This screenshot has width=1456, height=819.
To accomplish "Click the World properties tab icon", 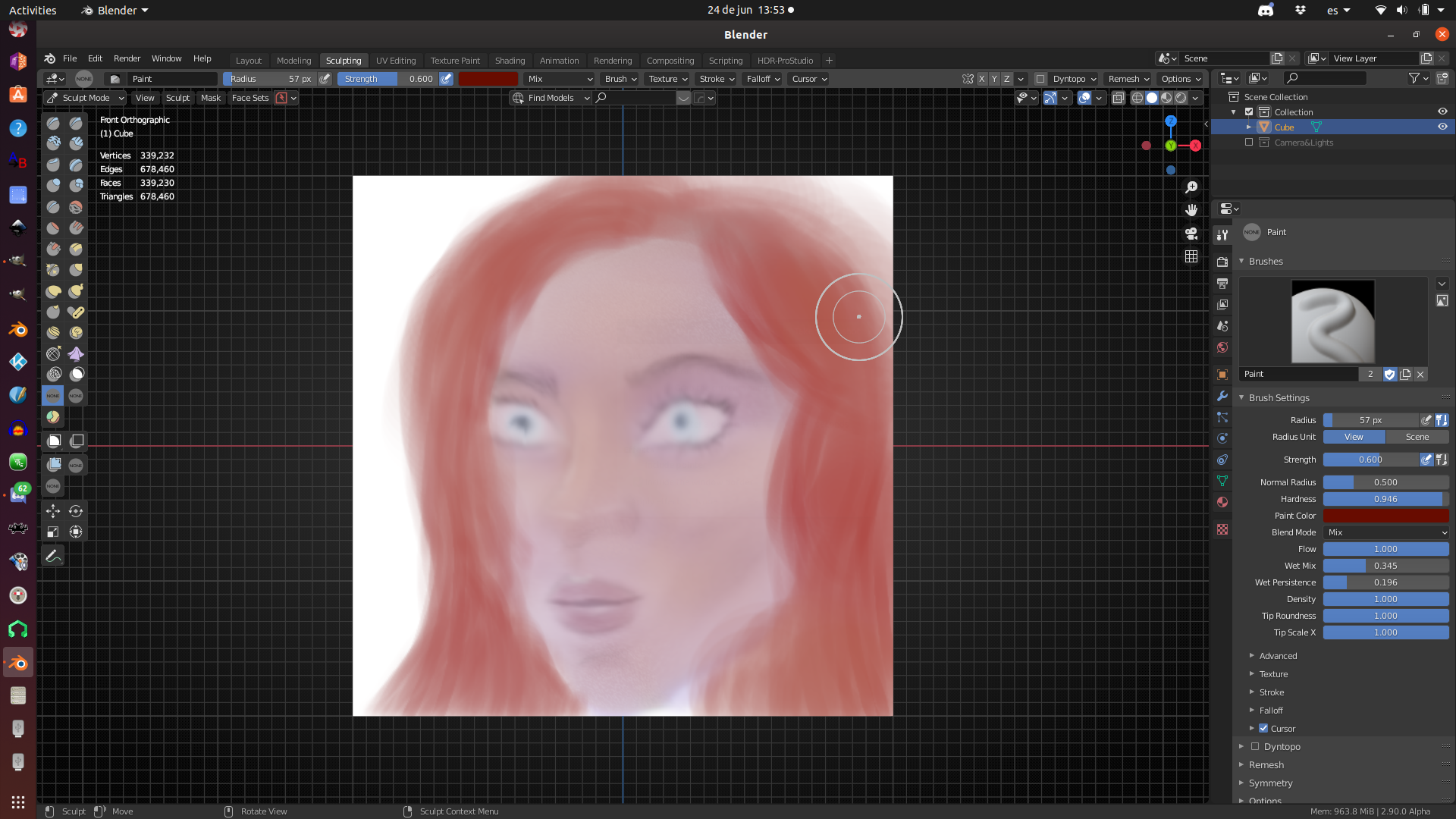I will tap(1222, 347).
